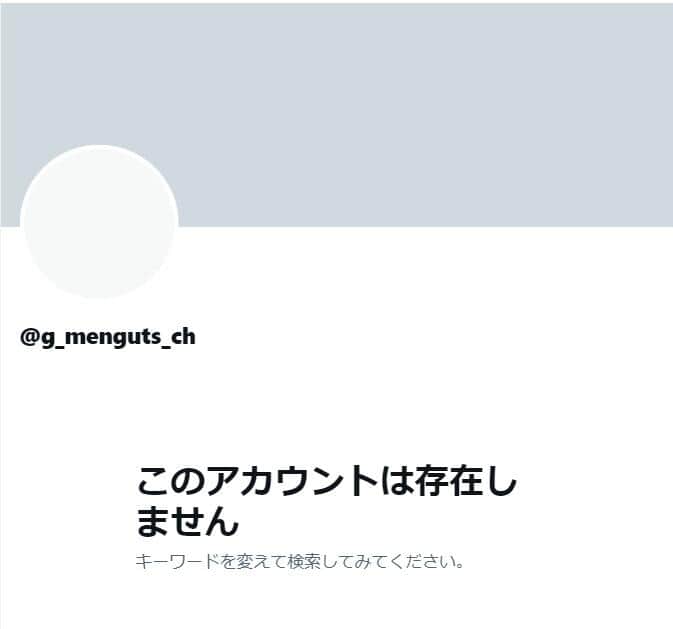Image resolution: width=673 pixels, height=629 pixels.
Task: Click the word 検索 in the subtext
Action: click(304, 561)
